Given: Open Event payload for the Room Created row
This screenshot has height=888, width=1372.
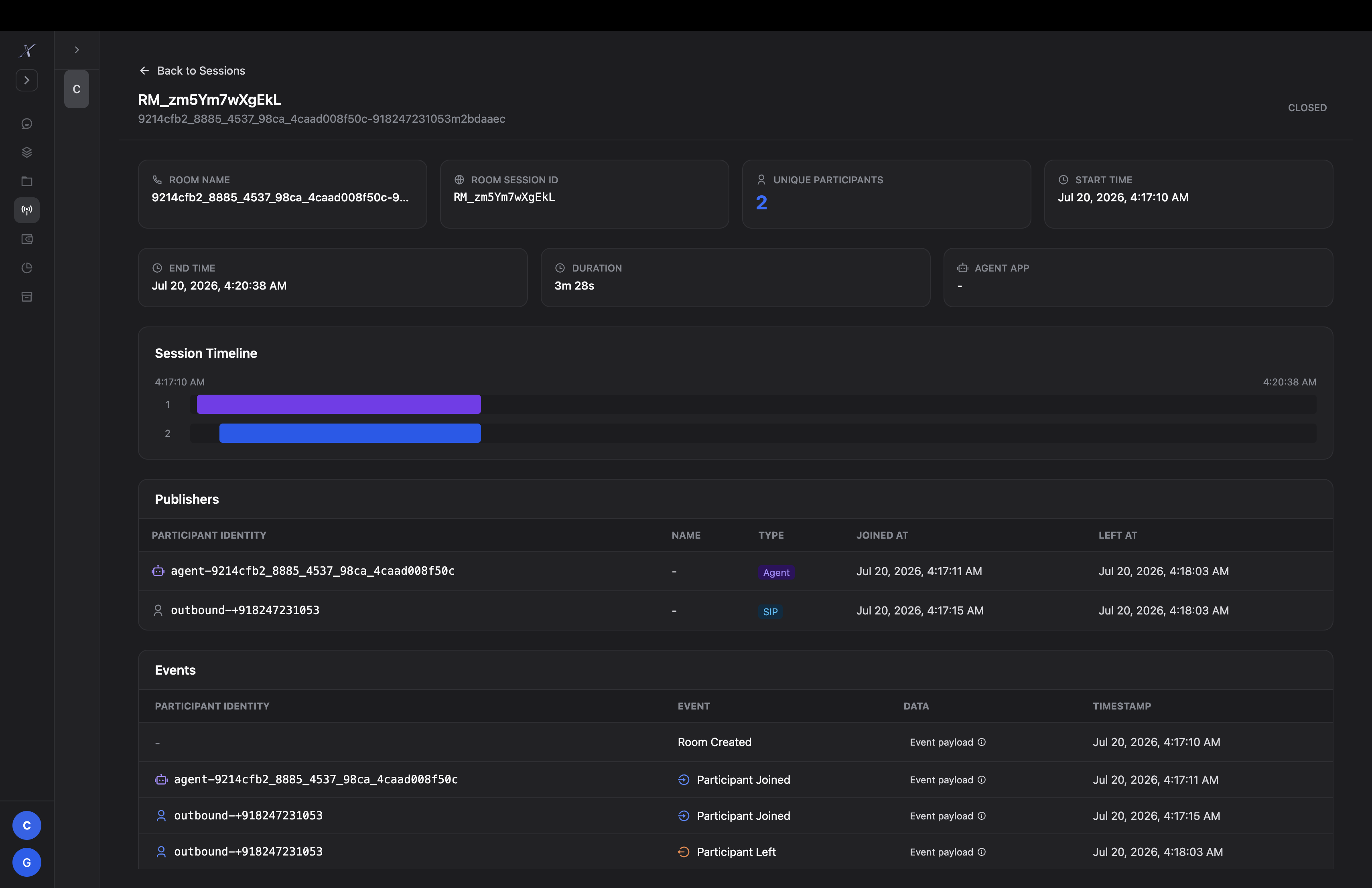Looking at the screenshot, I should [947, 742].
